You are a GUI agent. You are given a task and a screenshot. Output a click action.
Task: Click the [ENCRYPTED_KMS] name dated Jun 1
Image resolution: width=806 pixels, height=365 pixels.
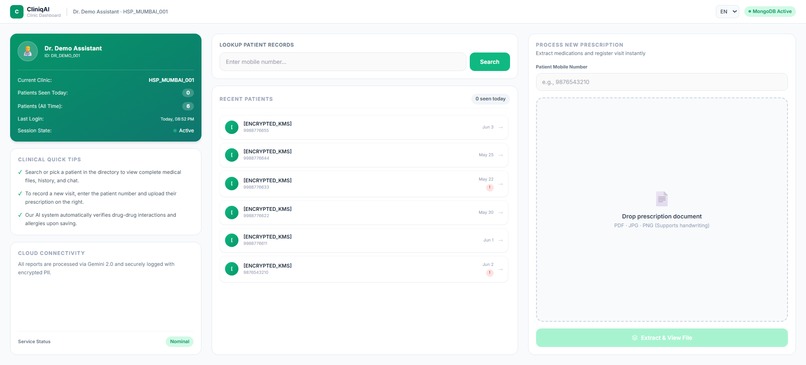pos(267,237)
